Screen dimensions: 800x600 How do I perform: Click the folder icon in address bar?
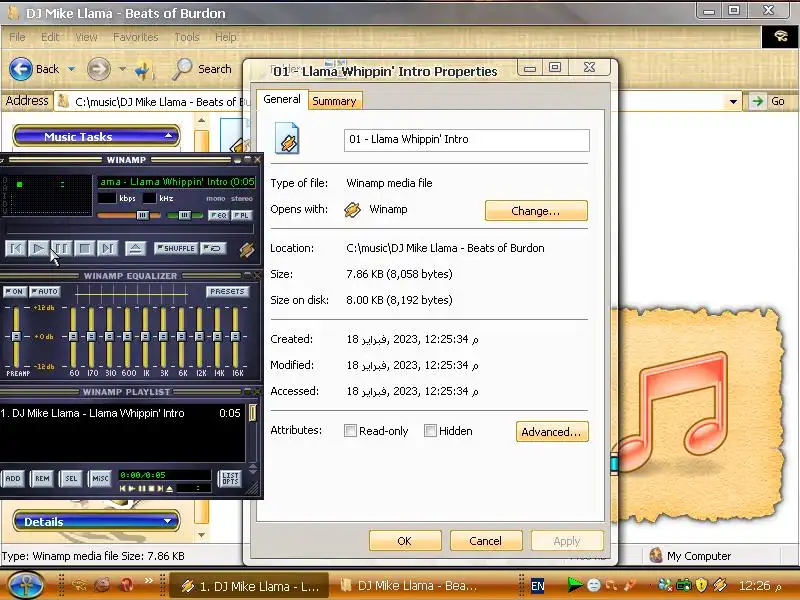coord(63,101)
